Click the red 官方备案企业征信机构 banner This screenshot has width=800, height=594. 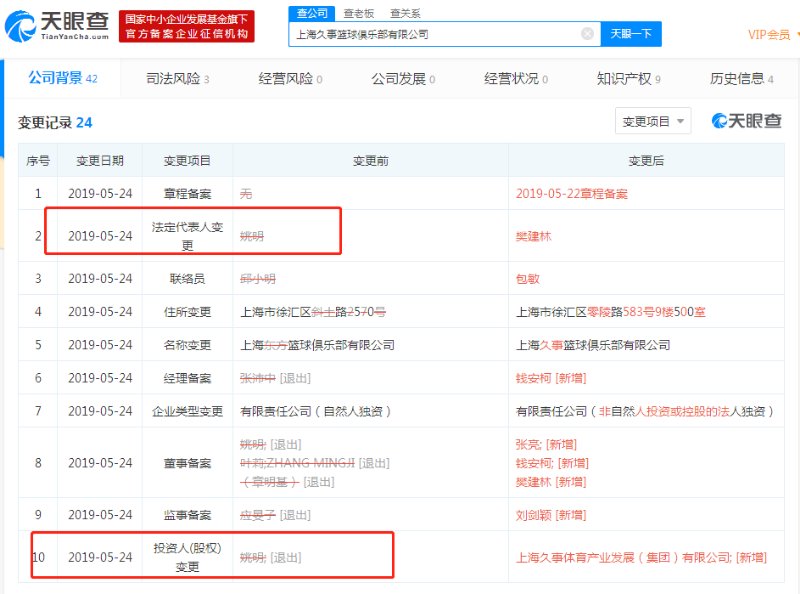pos(187,27)
